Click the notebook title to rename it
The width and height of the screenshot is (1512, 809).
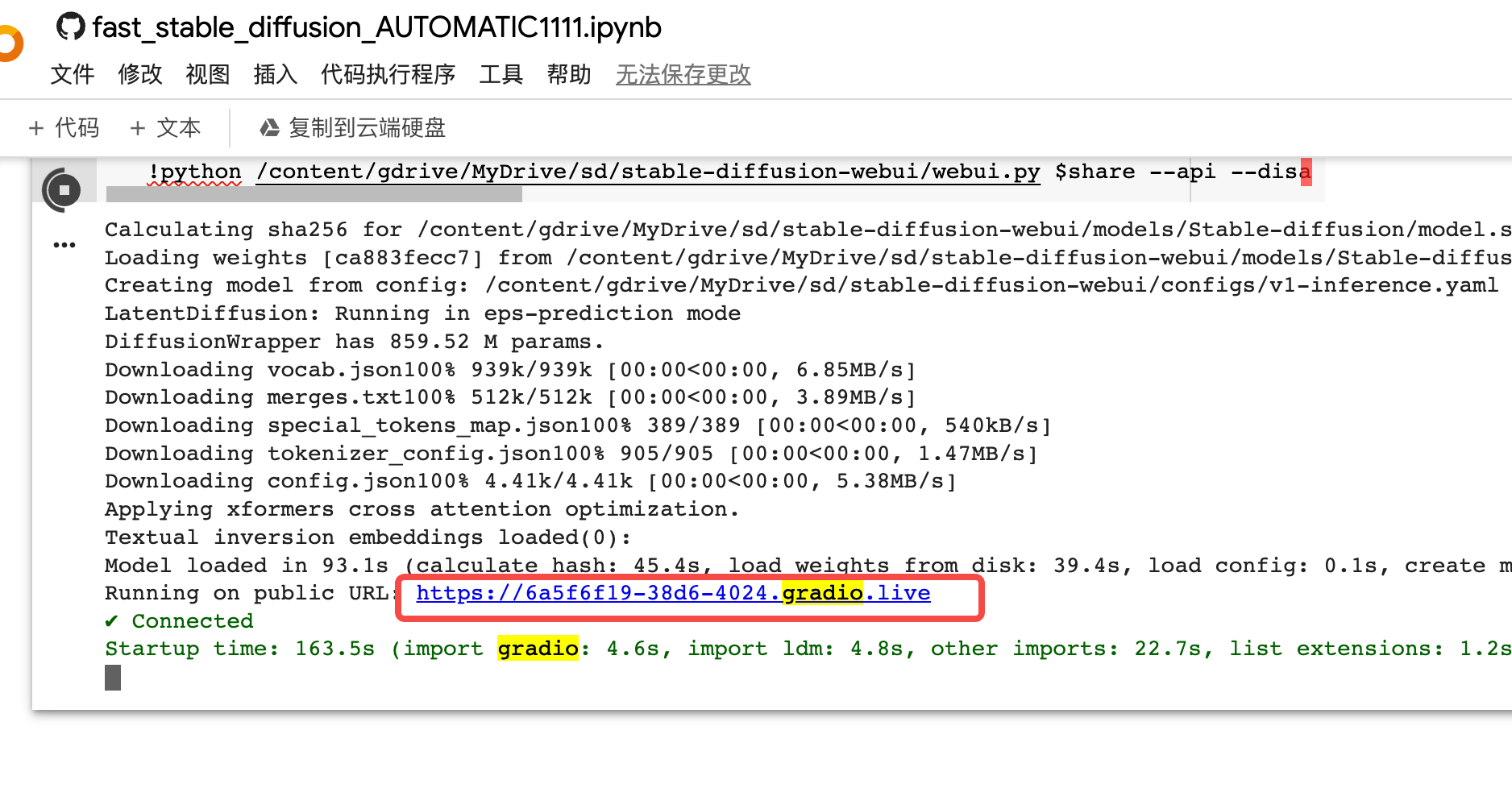point(376,27)
